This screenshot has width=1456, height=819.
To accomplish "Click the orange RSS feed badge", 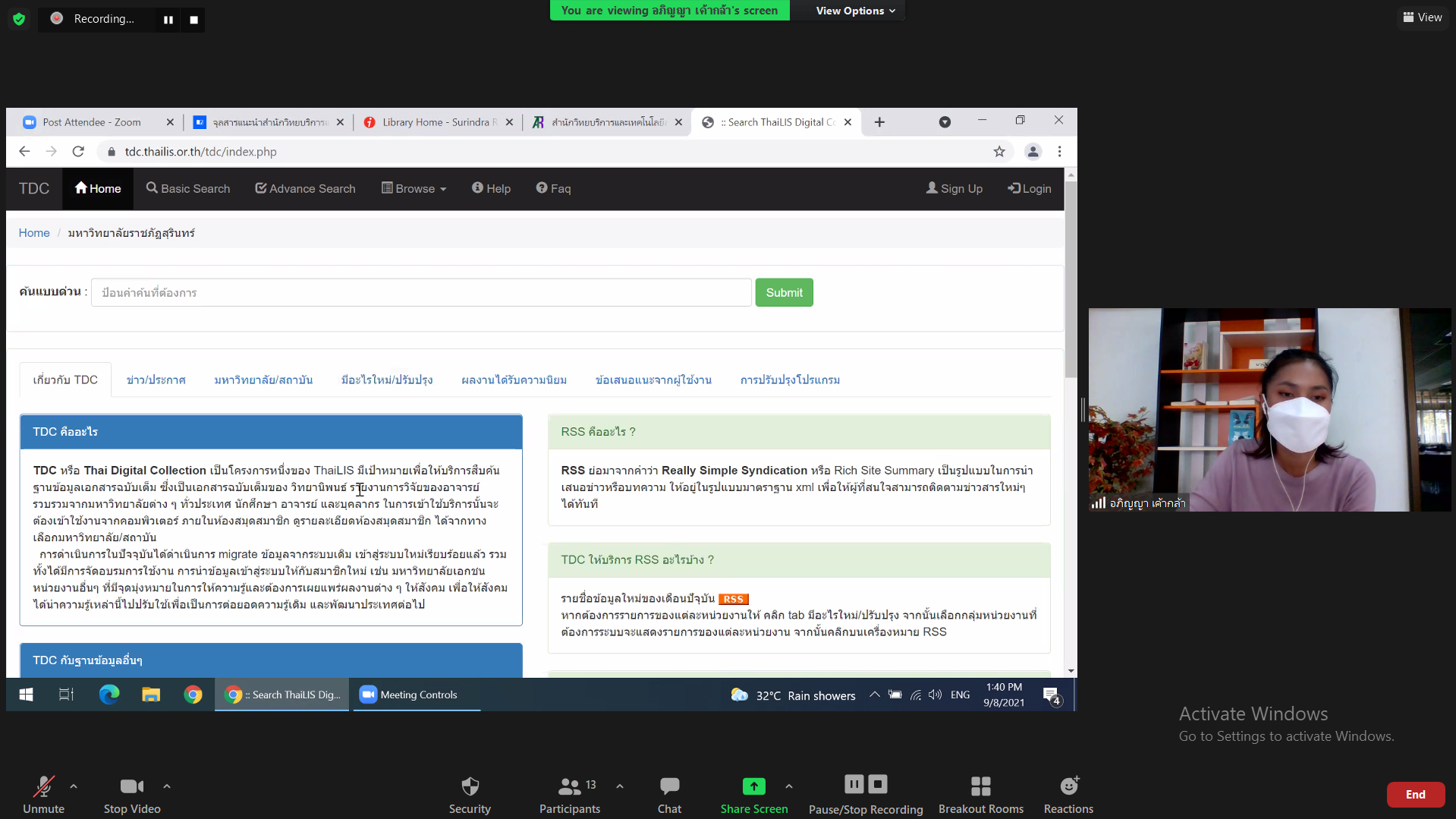I will pos(733,599).
